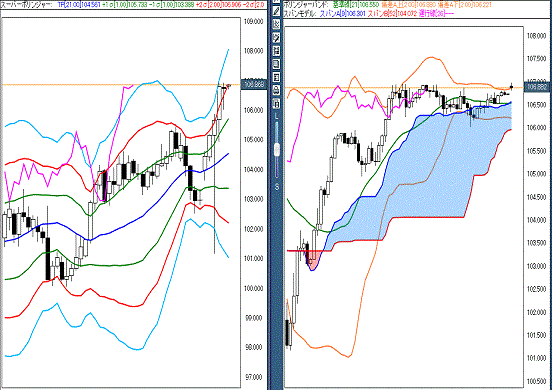Click the L label above the zoom slider
The image size is (552, 390).
click(277, 116)
